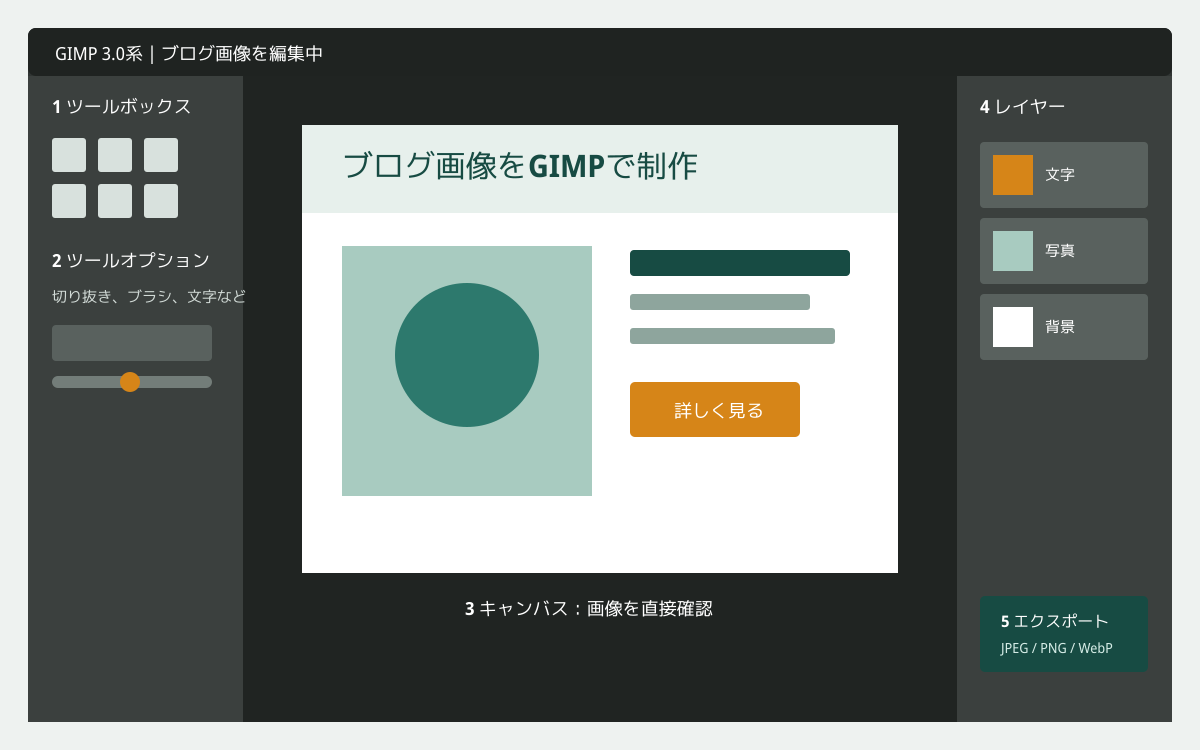
Task: Click the JPEG / PNG / WebP text
Action: click(1057, 648)
